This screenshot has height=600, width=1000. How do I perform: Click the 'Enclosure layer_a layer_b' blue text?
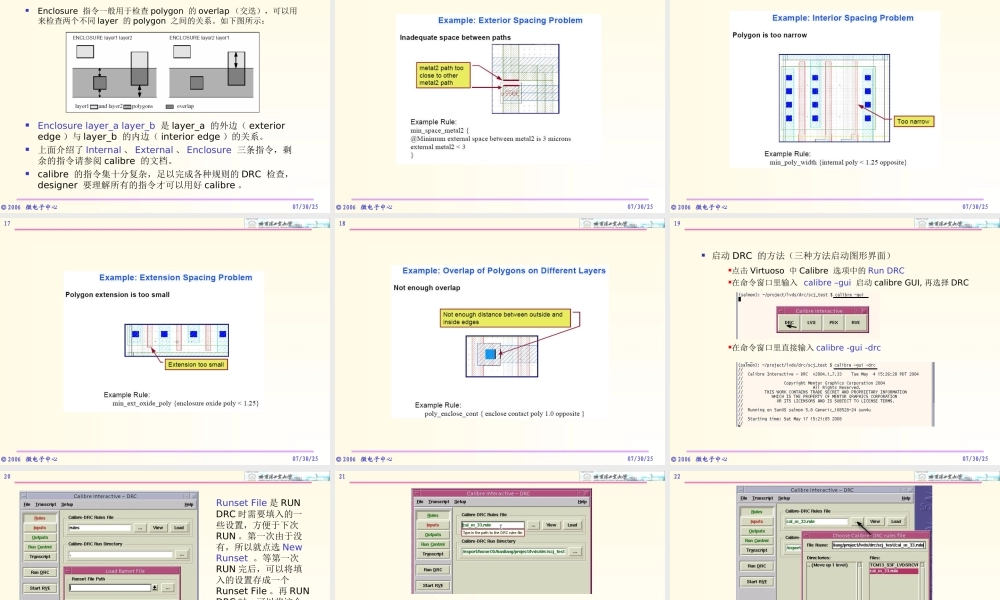click(x=96, y=126)
